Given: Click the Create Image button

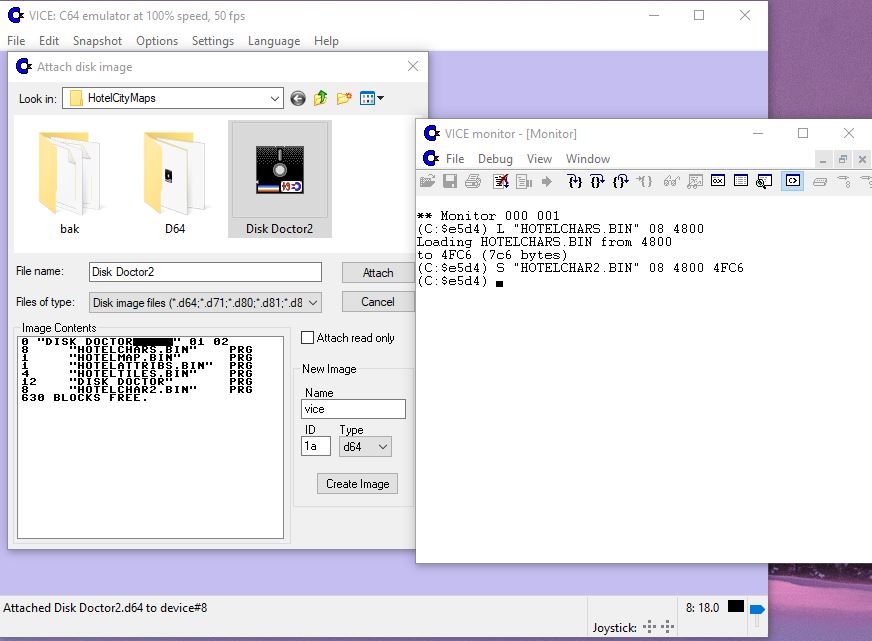Looking at the screenshot, I should pos(358,484).
